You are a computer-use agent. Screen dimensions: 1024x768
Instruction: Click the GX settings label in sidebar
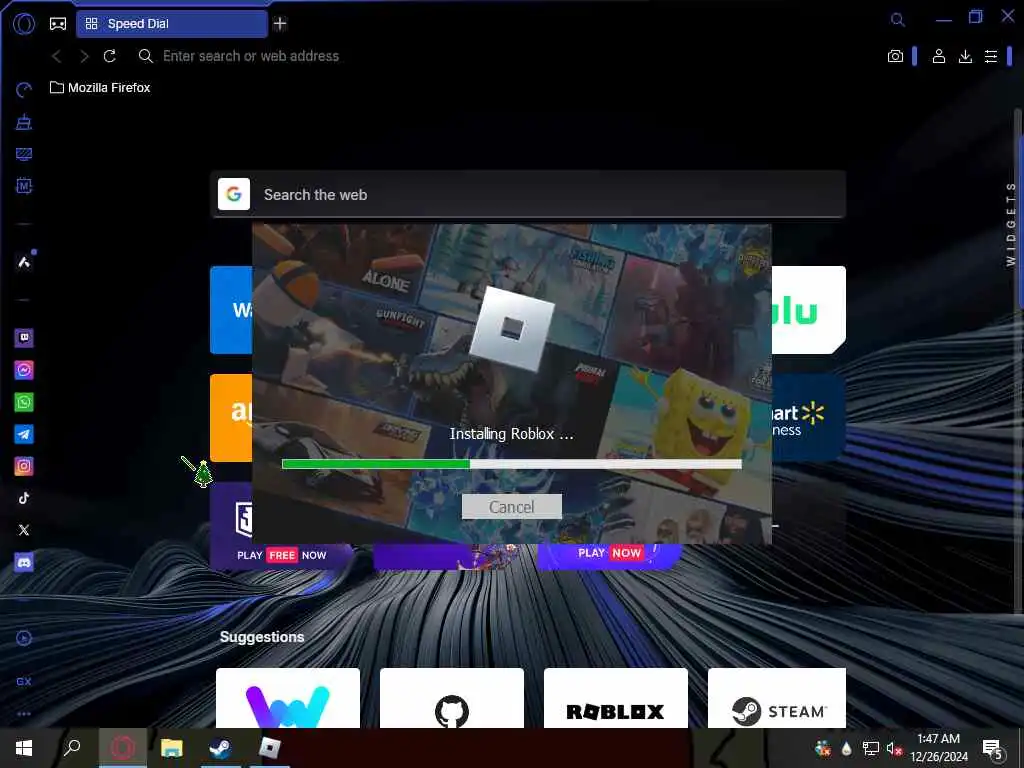[x=24, y=681]
